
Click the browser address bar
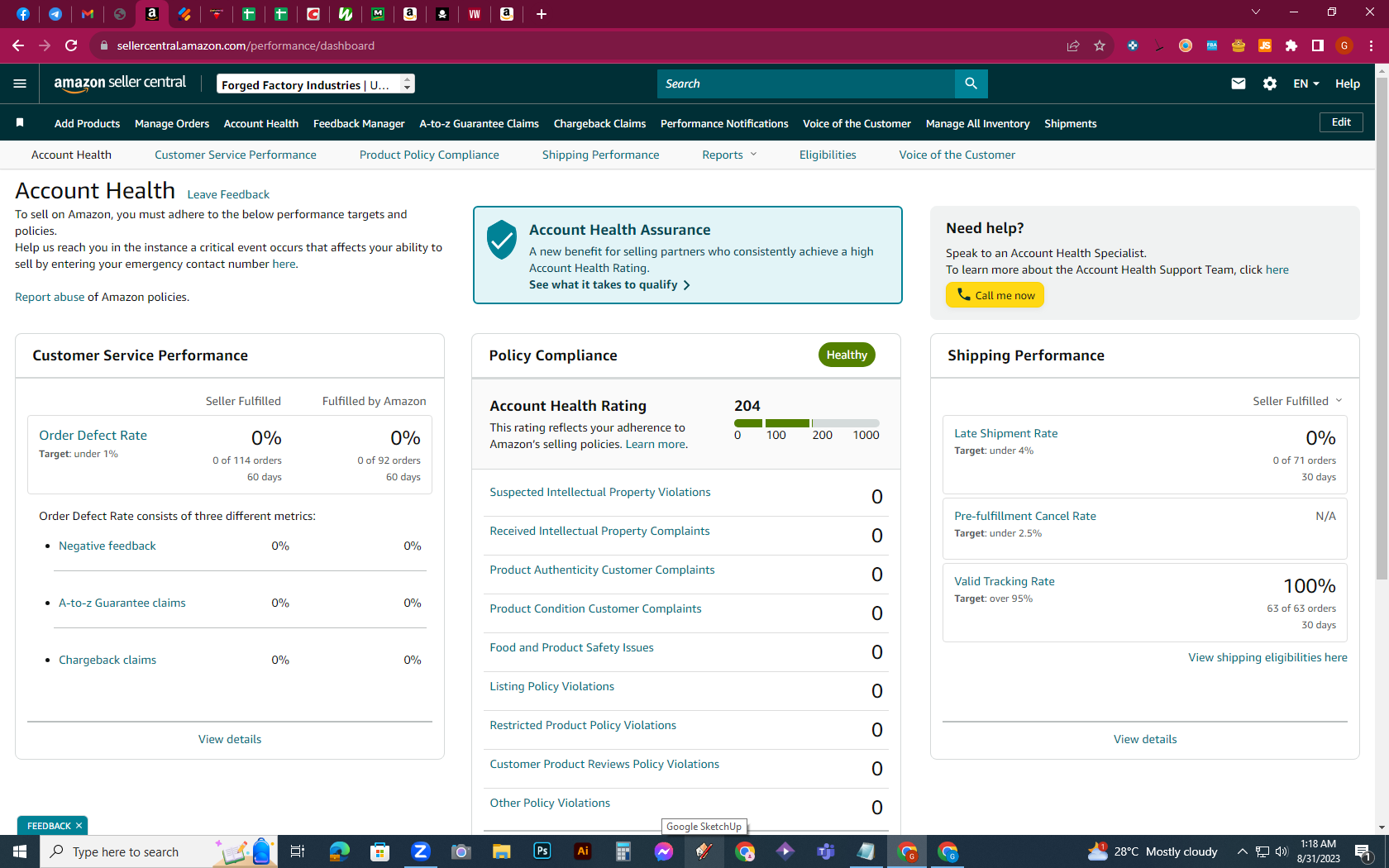click(579, 45)
